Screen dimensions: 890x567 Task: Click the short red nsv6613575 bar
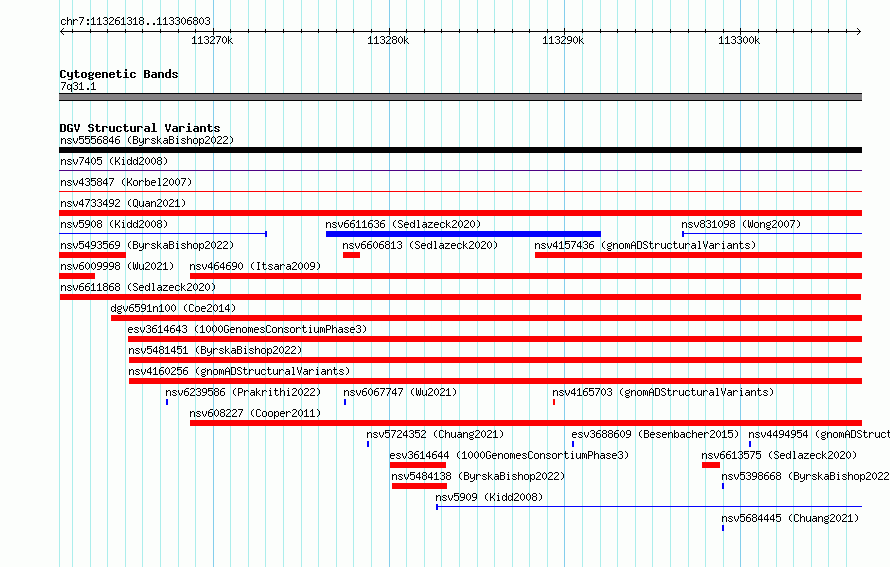(x=711, y=465)
